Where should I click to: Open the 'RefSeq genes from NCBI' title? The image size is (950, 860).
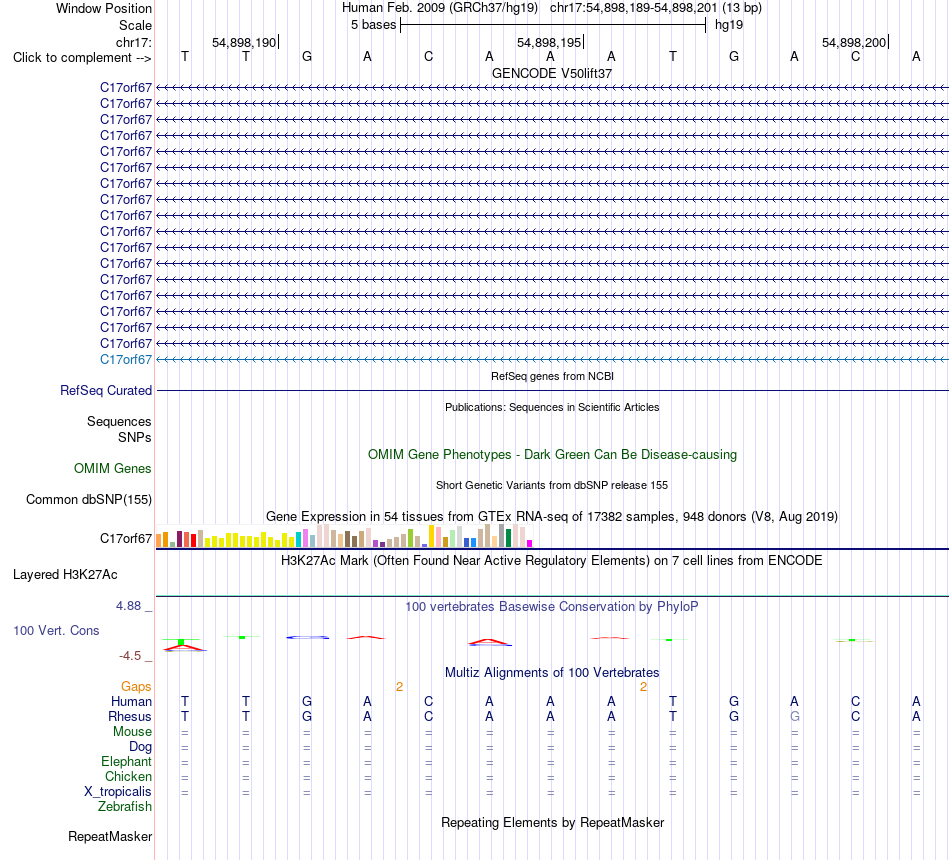click(x=552, y=376)
